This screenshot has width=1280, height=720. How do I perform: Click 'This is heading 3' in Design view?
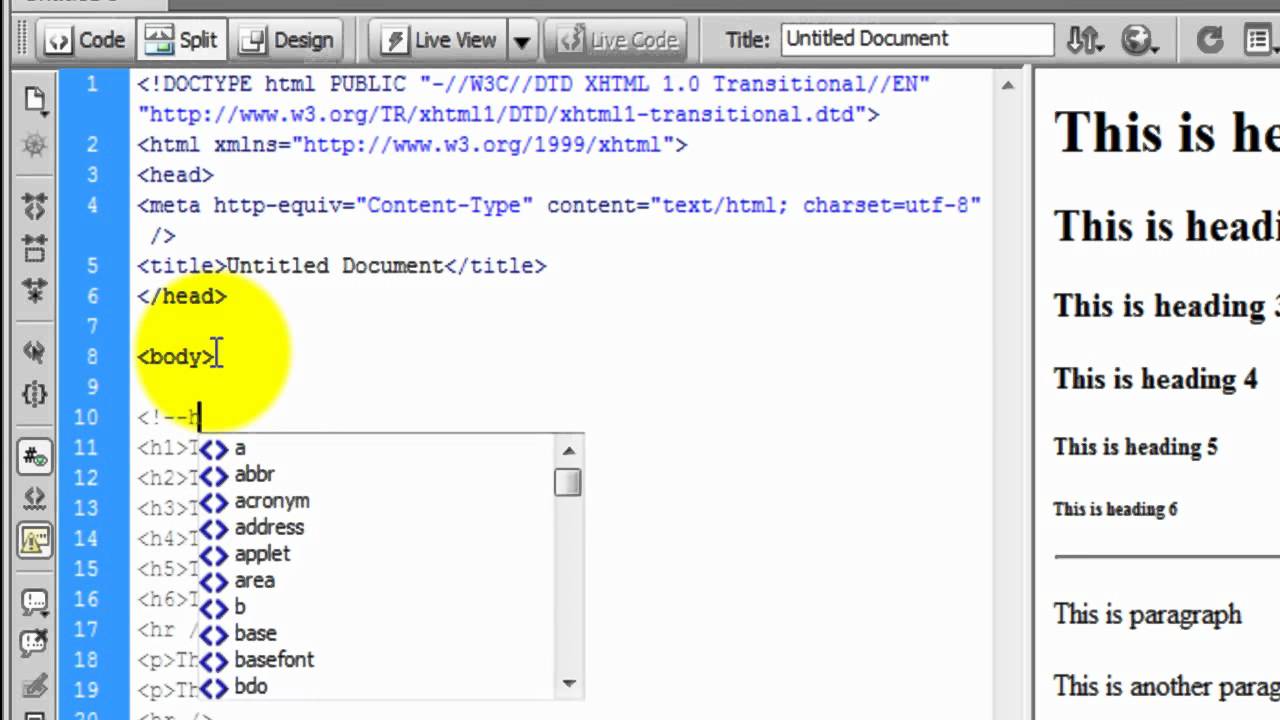[x=1166, y=306]
